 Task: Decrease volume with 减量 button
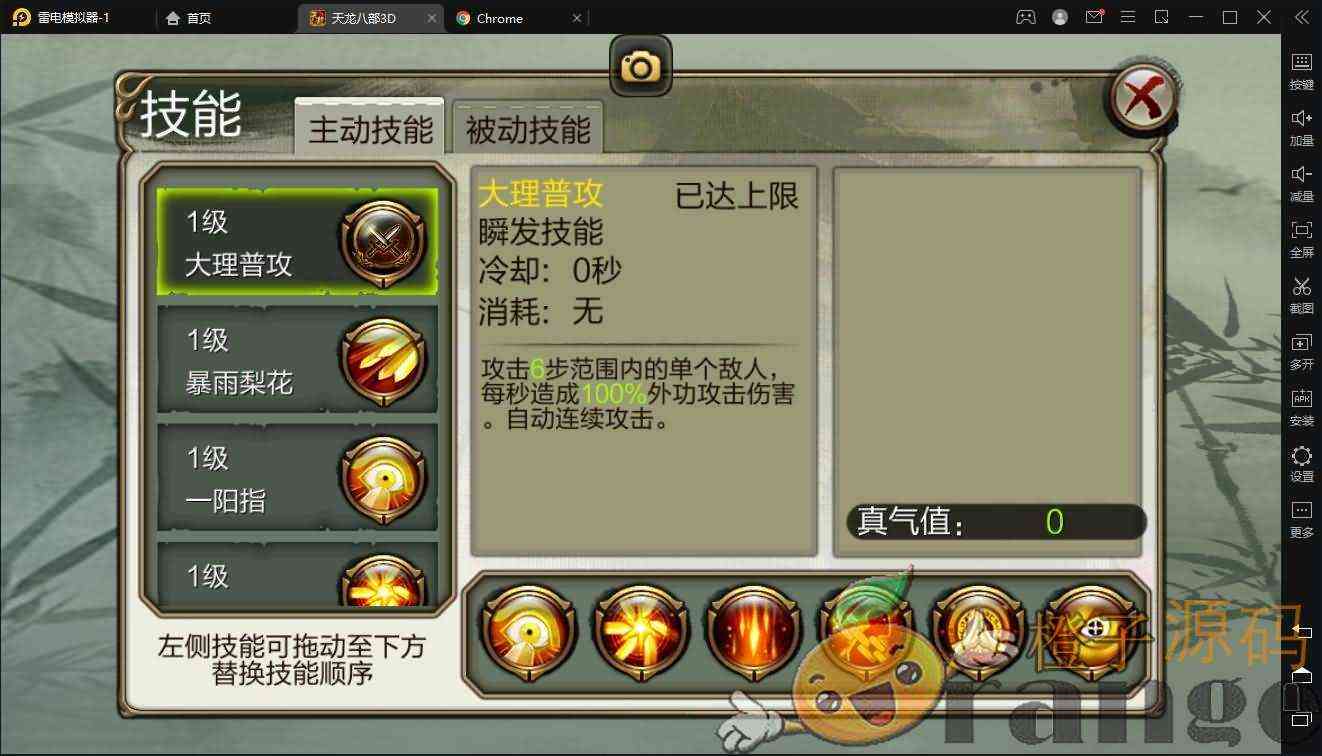coord(1301,183)
